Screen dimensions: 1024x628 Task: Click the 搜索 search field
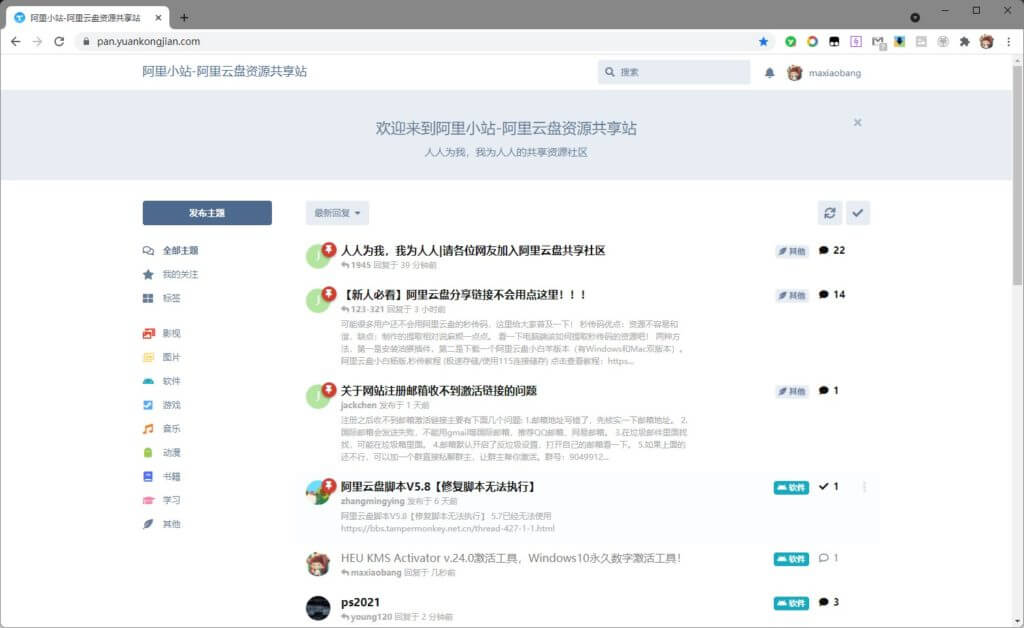pos(682,73)
